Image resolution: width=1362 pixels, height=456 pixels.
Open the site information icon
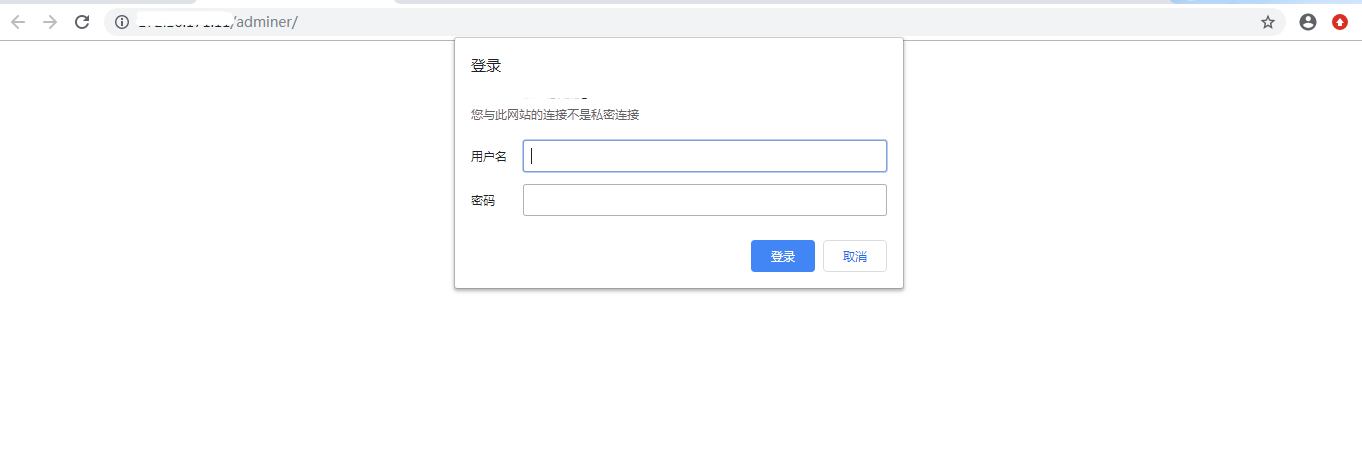pyautogui.click(x=122, y=22)
